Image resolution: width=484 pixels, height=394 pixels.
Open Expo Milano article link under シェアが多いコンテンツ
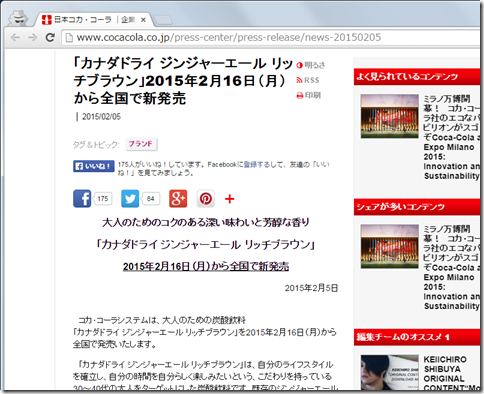452,268
